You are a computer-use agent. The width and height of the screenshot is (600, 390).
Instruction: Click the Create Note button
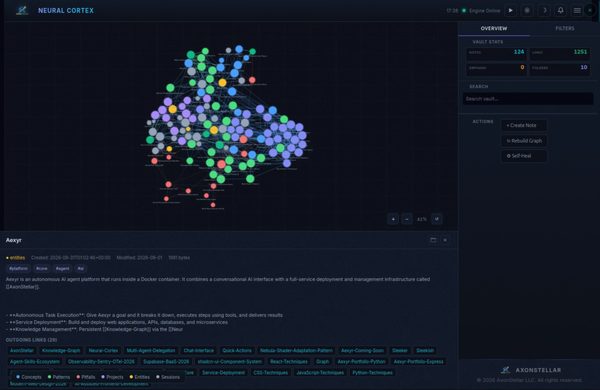[524, 125]
